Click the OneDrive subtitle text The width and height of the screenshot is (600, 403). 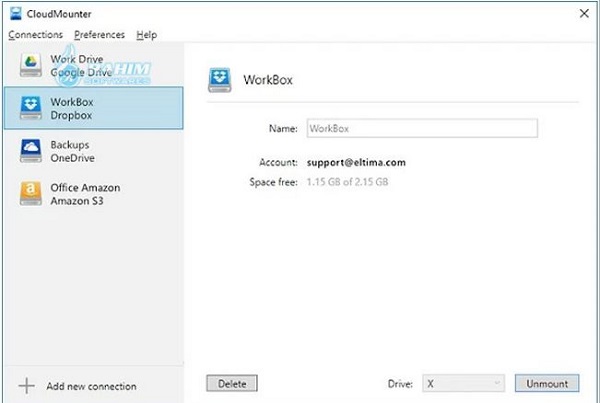click(73, 158)
